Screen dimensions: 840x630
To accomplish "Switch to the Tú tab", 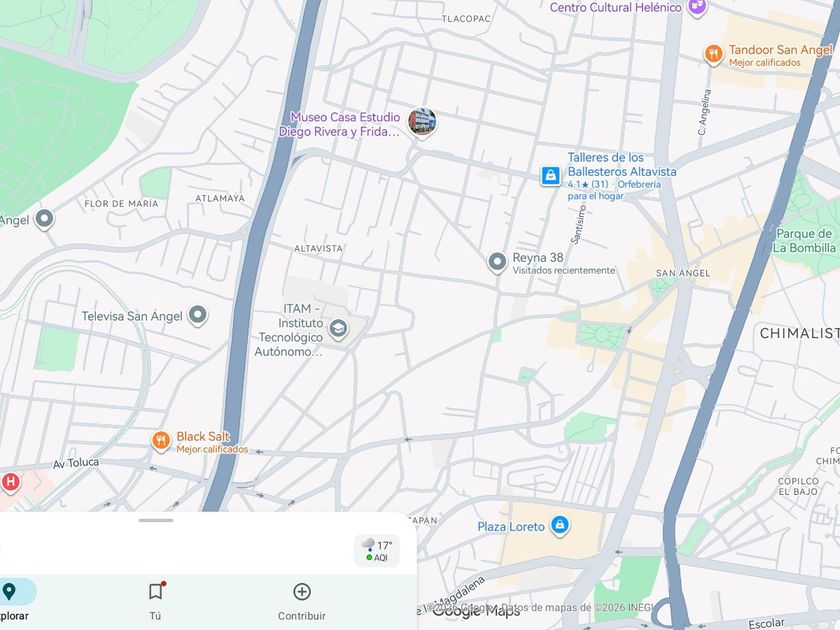I will point(155,601).
